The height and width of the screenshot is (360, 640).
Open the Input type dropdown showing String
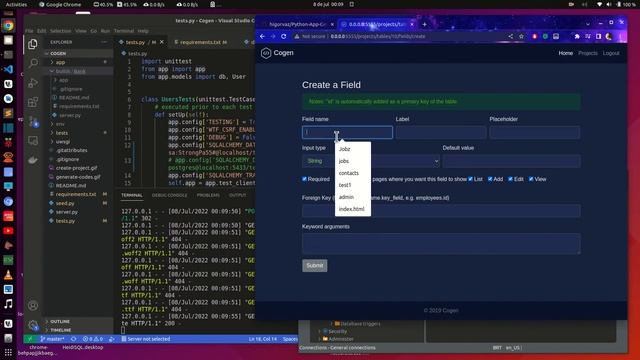371,161
